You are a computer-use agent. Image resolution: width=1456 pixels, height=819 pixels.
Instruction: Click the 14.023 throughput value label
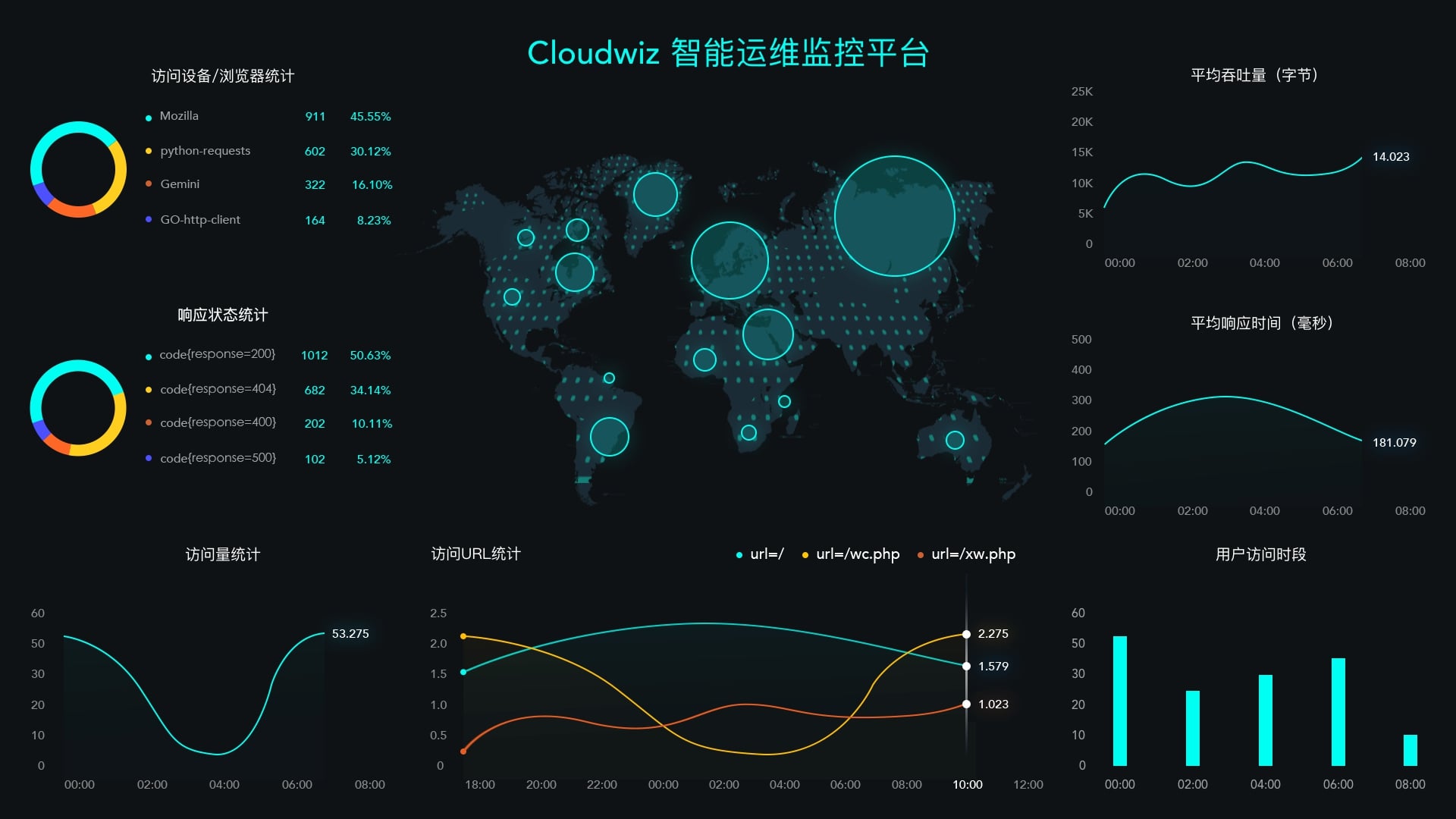[1391, 157]
